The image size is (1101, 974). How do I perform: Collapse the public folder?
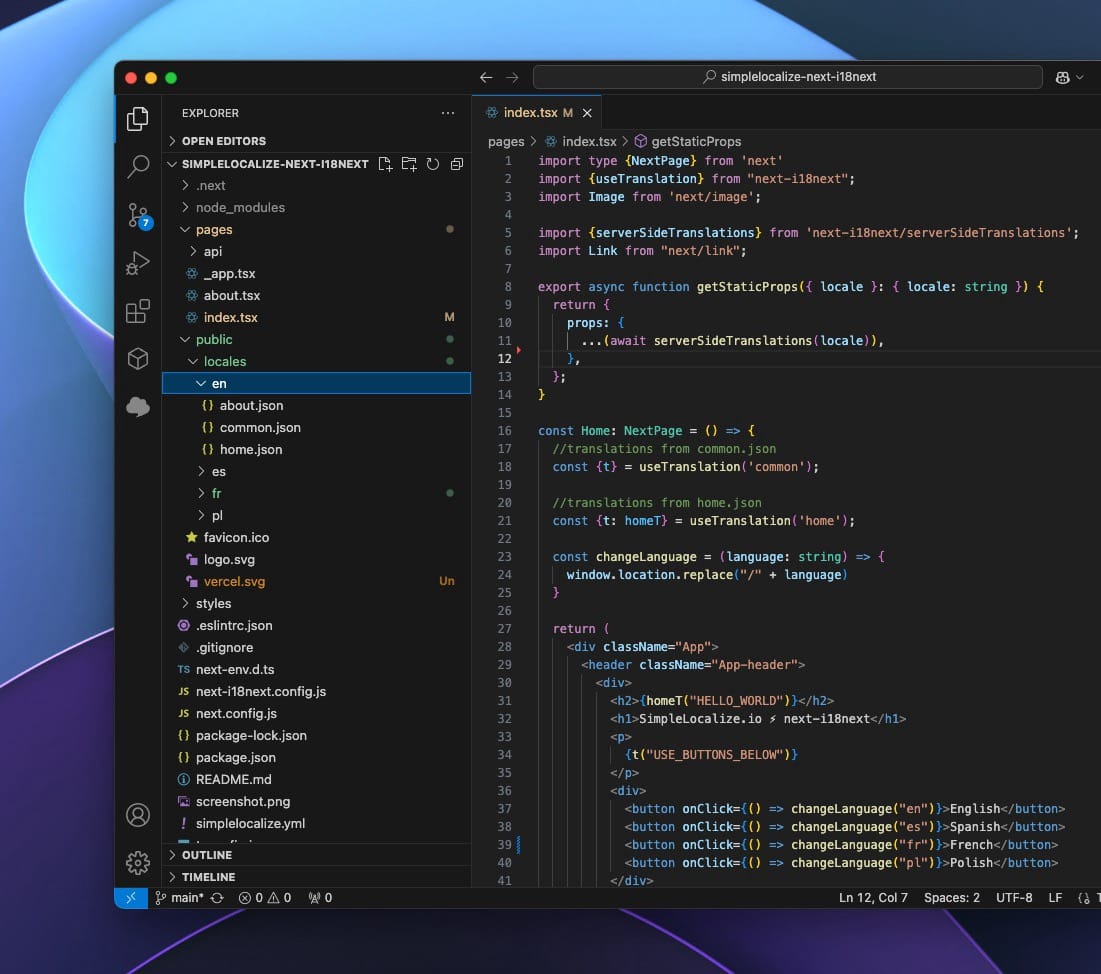[316, 339]
